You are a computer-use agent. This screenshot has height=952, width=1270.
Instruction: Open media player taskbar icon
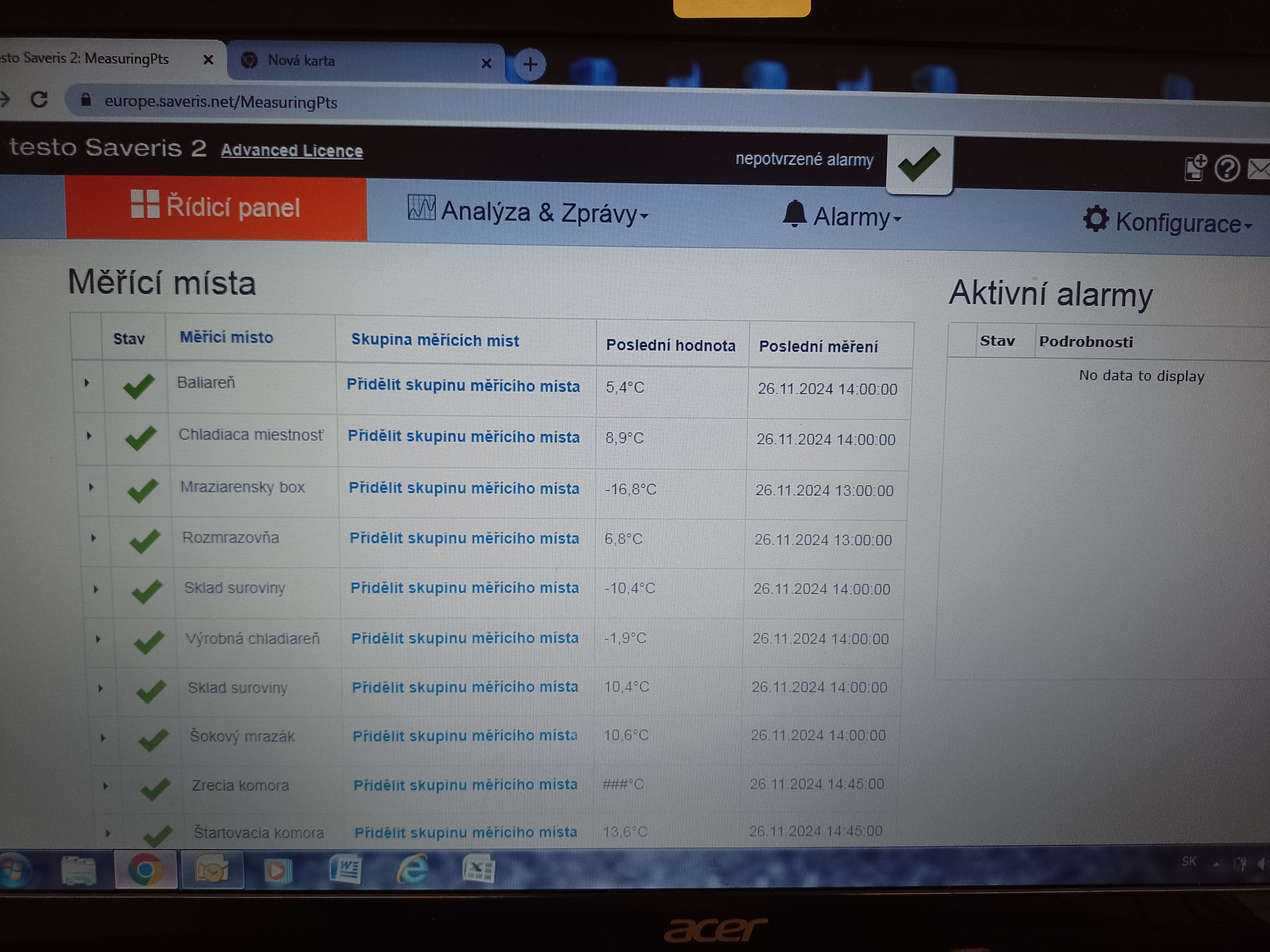click(278, 870)
